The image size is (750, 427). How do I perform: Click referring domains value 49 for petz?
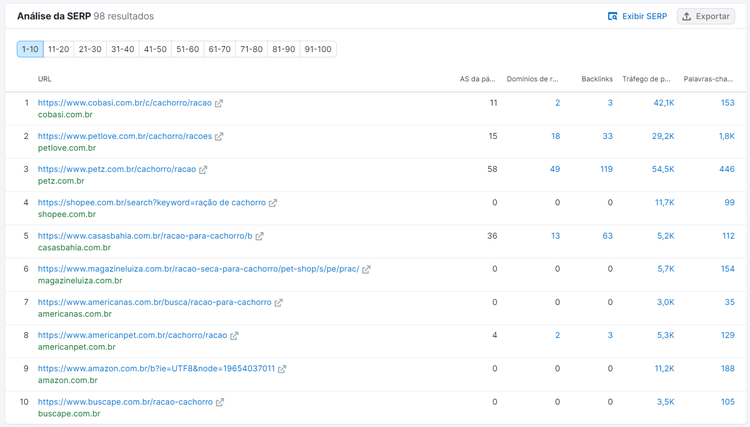[555, 169]
